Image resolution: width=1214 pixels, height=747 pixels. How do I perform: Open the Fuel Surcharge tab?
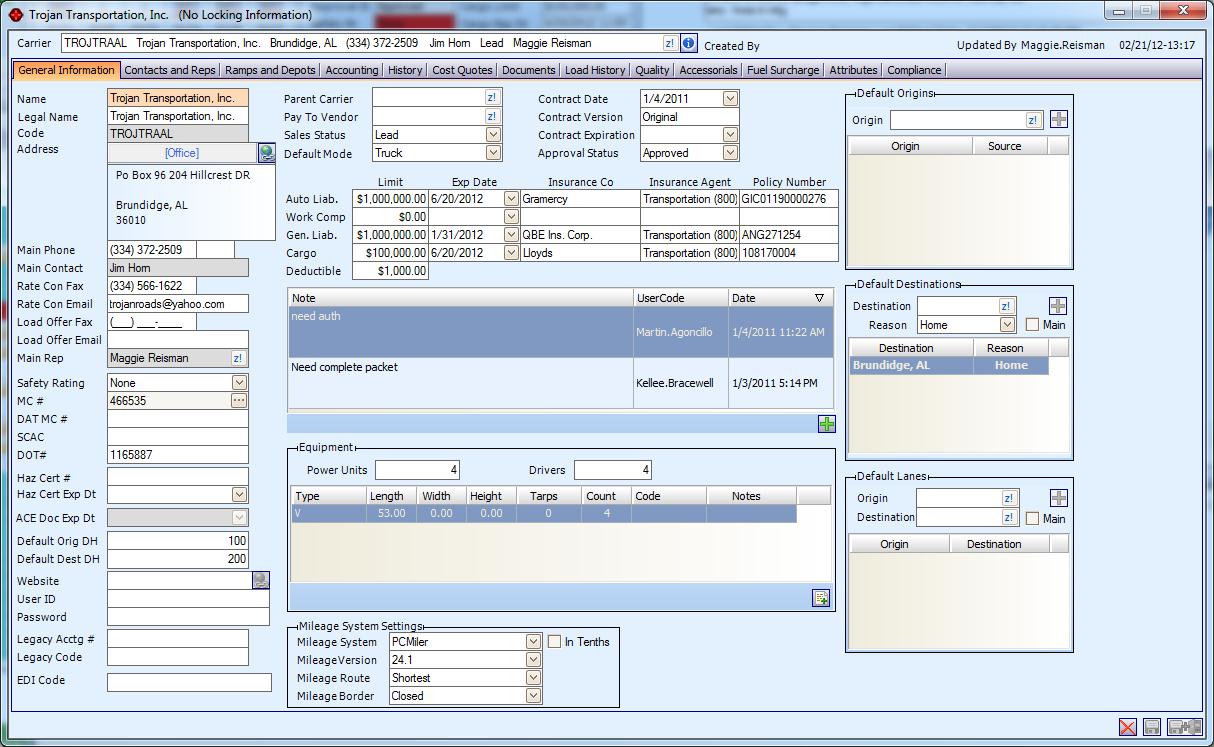tap(783, 70)
